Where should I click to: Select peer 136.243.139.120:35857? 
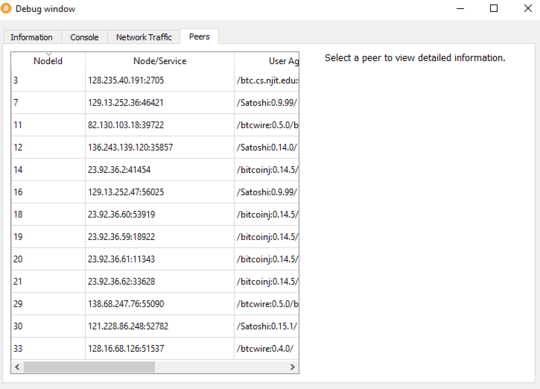(160, 147)
